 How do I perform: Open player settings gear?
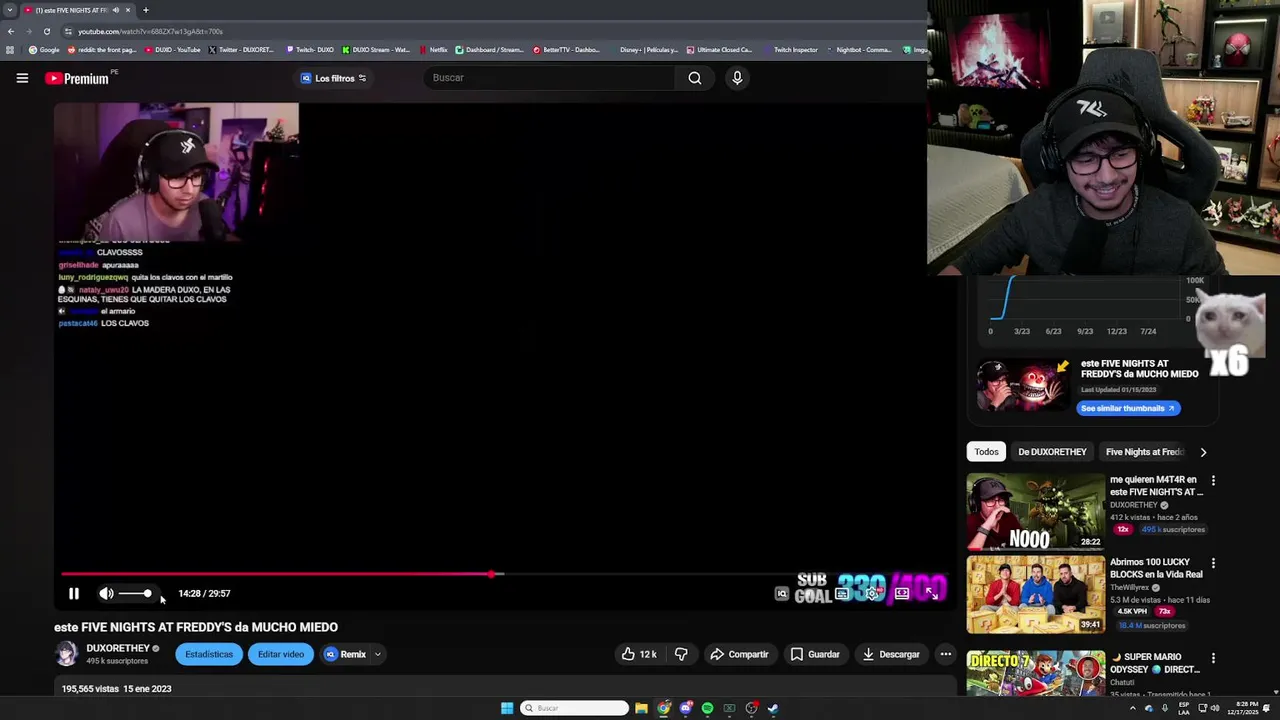(872, 593)
